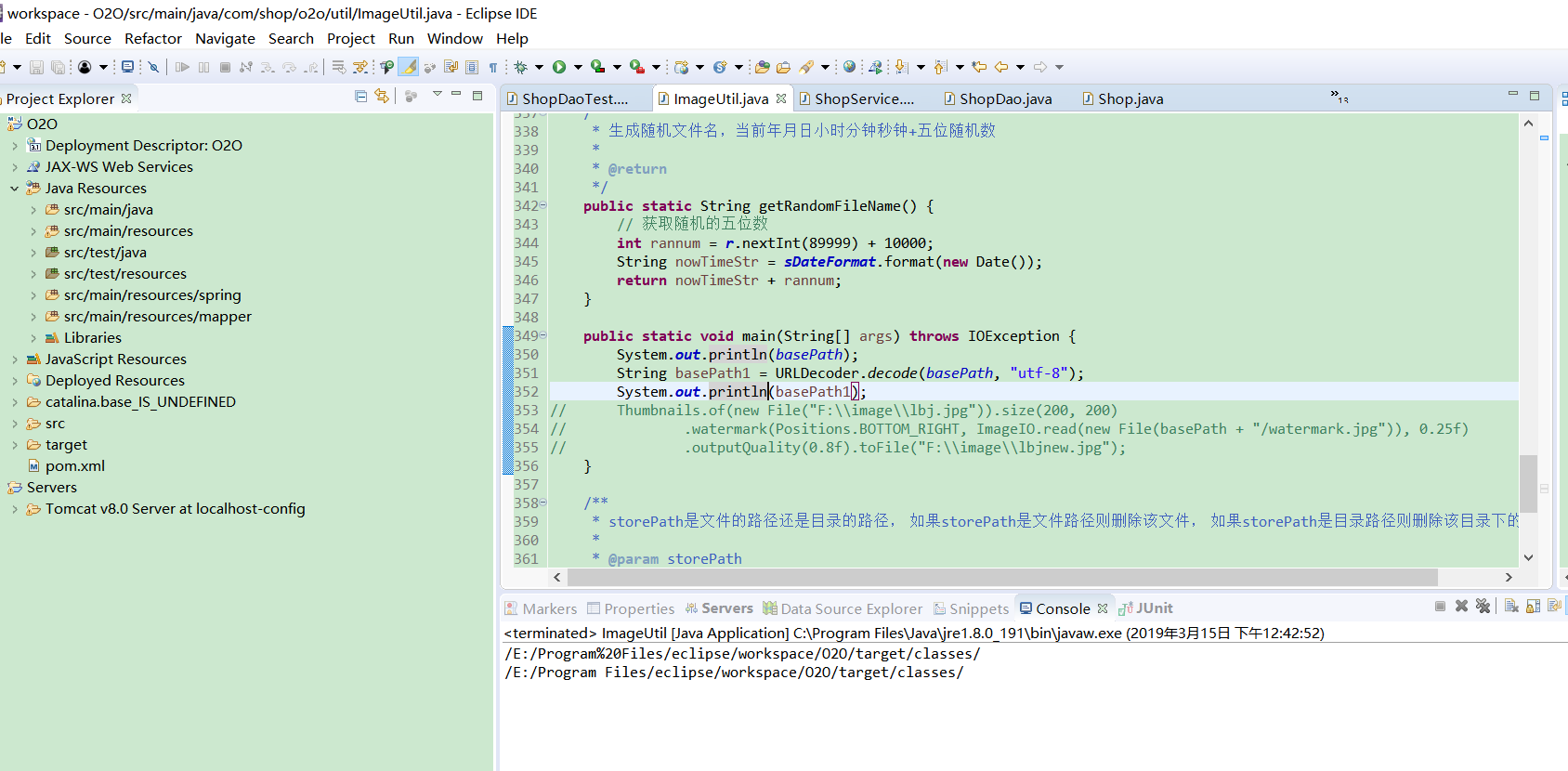The height and width of the screenshot is (771, 1568).
Task: Click the Save icon in the toolbar
Action: 36,67
